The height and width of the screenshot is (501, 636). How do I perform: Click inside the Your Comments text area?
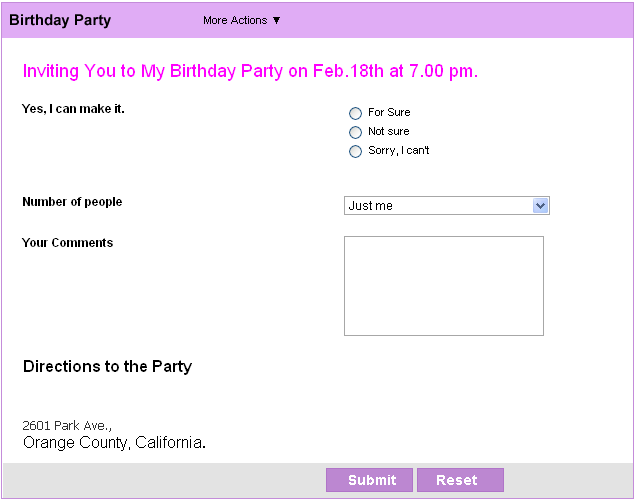[443, 286]
